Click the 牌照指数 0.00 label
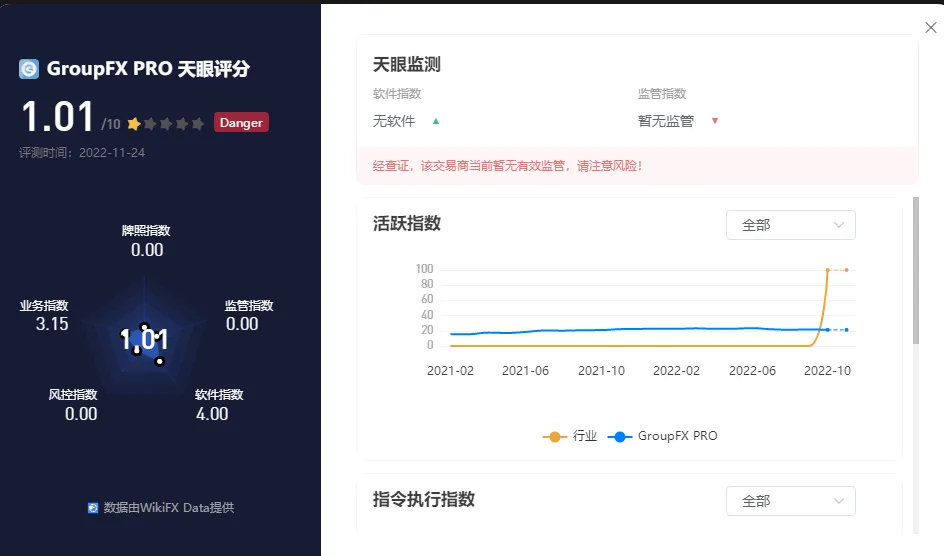This screenshot has width=944, height=556. pyautogui.click(x=146, y=241)
